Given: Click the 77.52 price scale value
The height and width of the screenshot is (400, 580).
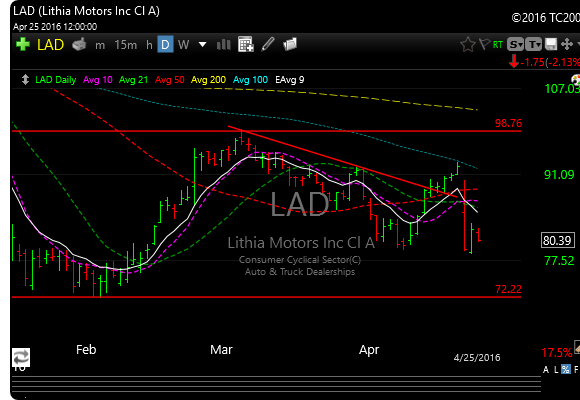Looking at the screenshot, I should (559, 260).
